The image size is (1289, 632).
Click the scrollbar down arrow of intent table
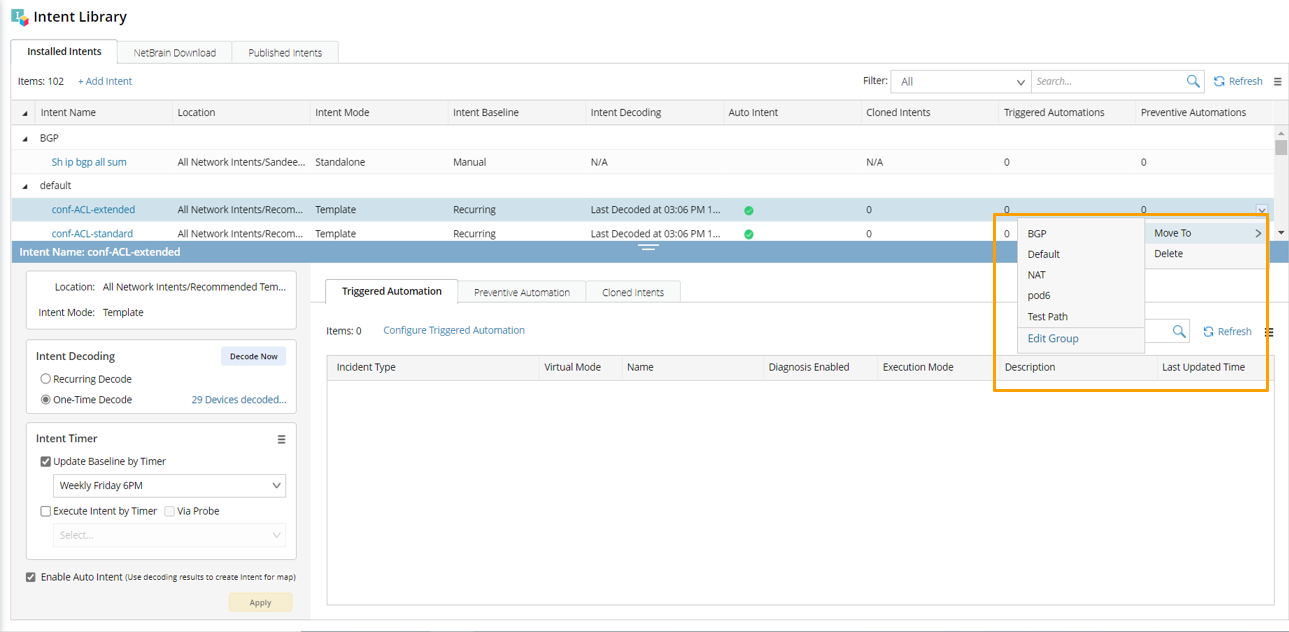1281,233
